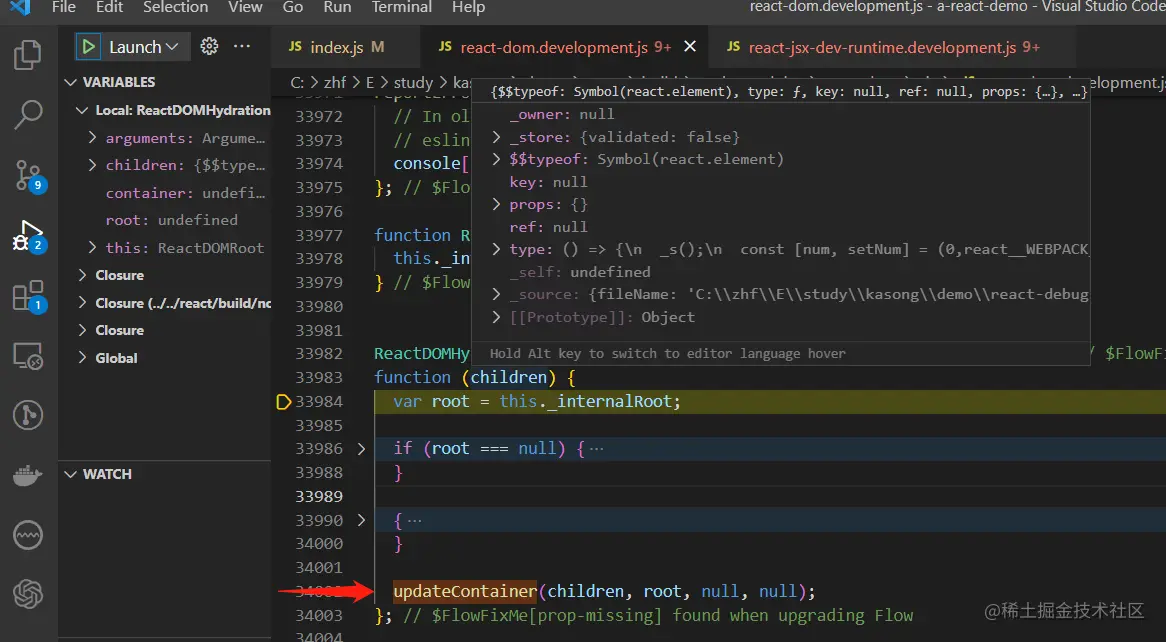Click breakpoint marker at line 33984
Screen dimensions: 1166x642
(x=283, y=402)
